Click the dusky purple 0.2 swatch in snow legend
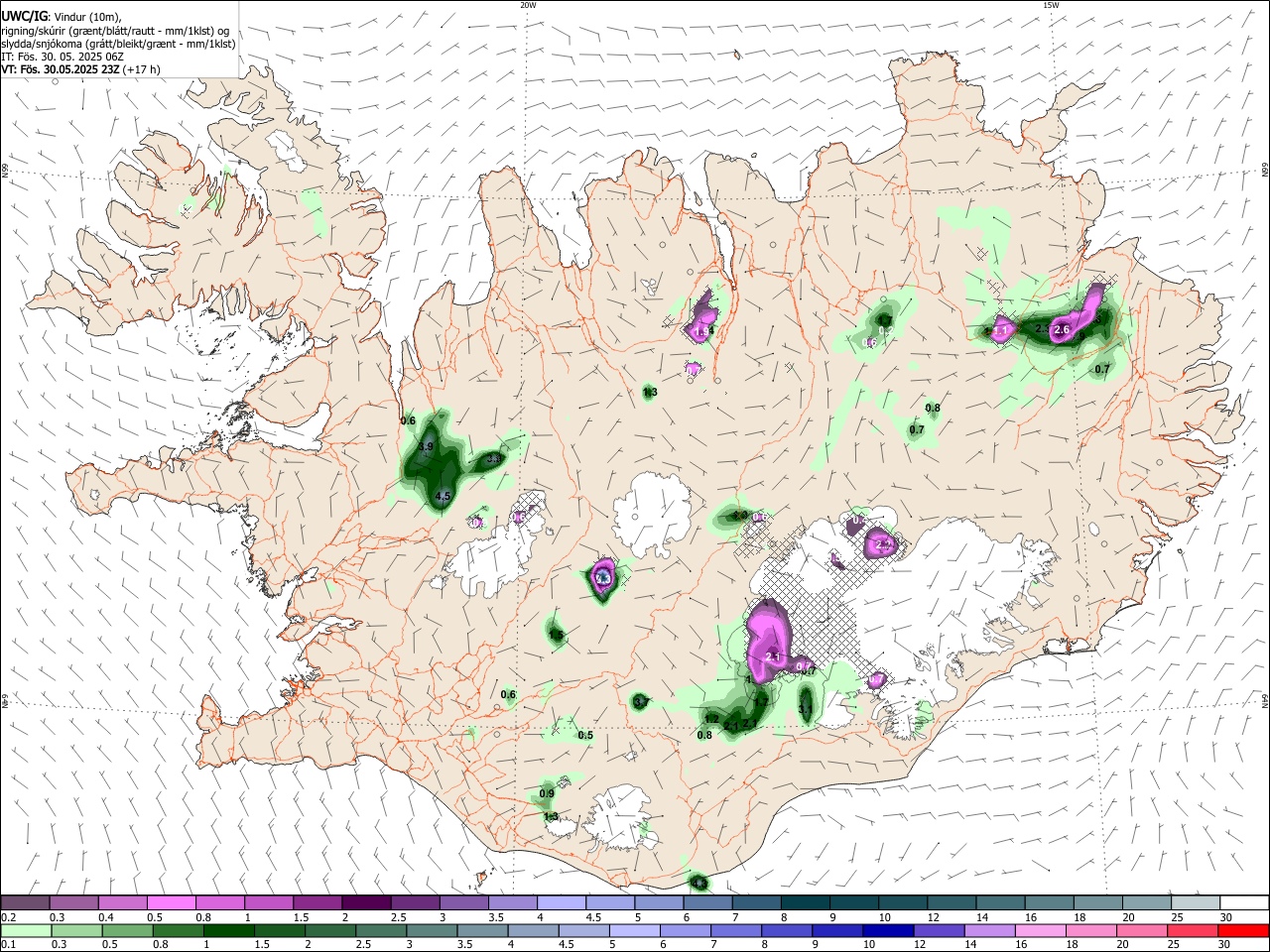 25,902
